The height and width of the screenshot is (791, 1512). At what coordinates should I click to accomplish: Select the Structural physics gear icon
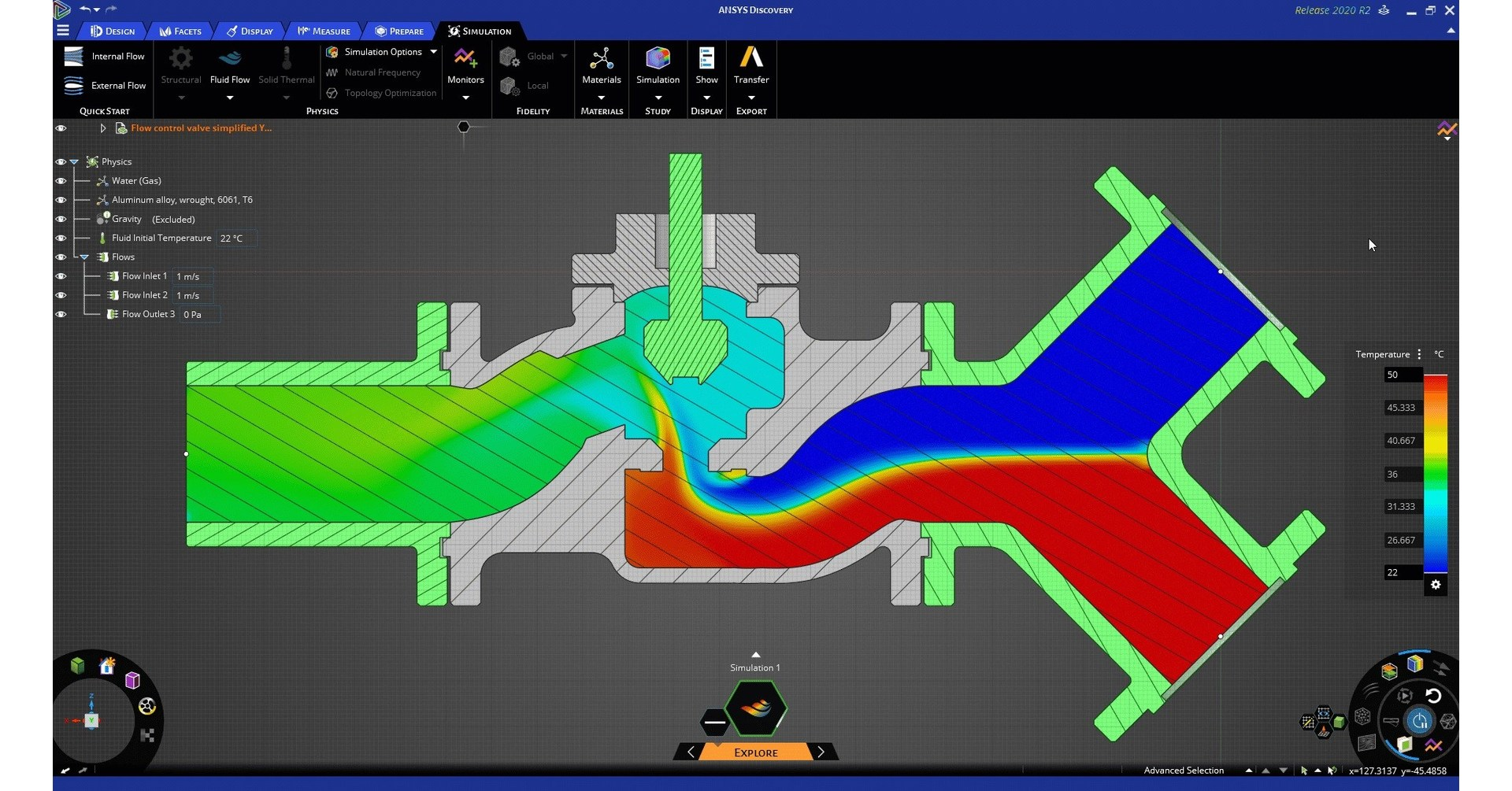pos(181,58)
